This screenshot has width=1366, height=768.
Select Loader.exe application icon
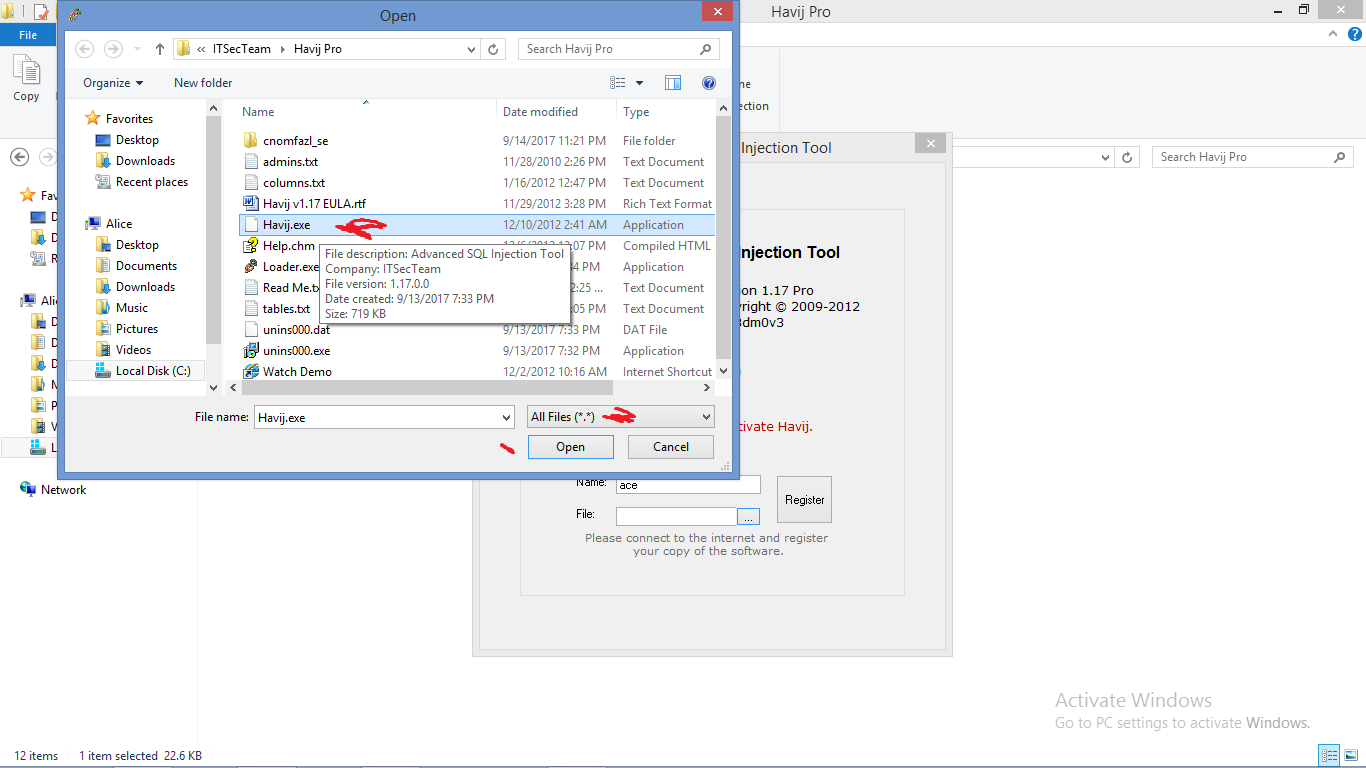pos(251,267)
